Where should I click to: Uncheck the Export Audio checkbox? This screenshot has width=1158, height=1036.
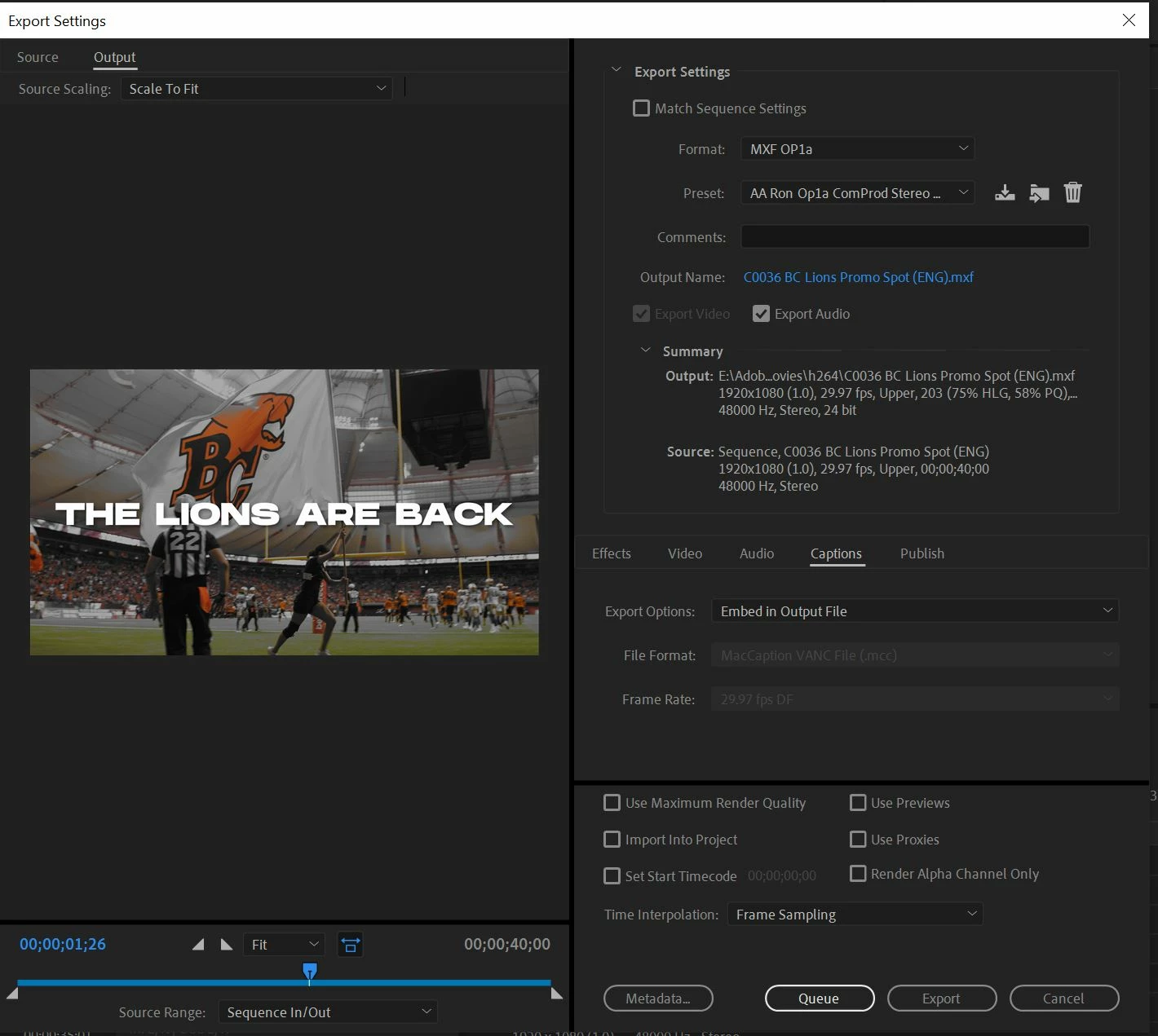[761, 314]
